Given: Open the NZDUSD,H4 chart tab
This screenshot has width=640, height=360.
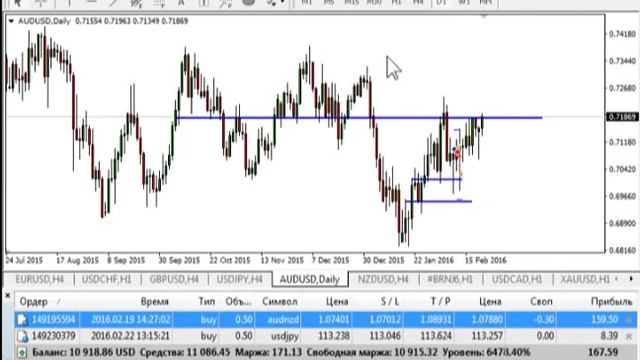Looking at the screenshot, I should (383, 280).
